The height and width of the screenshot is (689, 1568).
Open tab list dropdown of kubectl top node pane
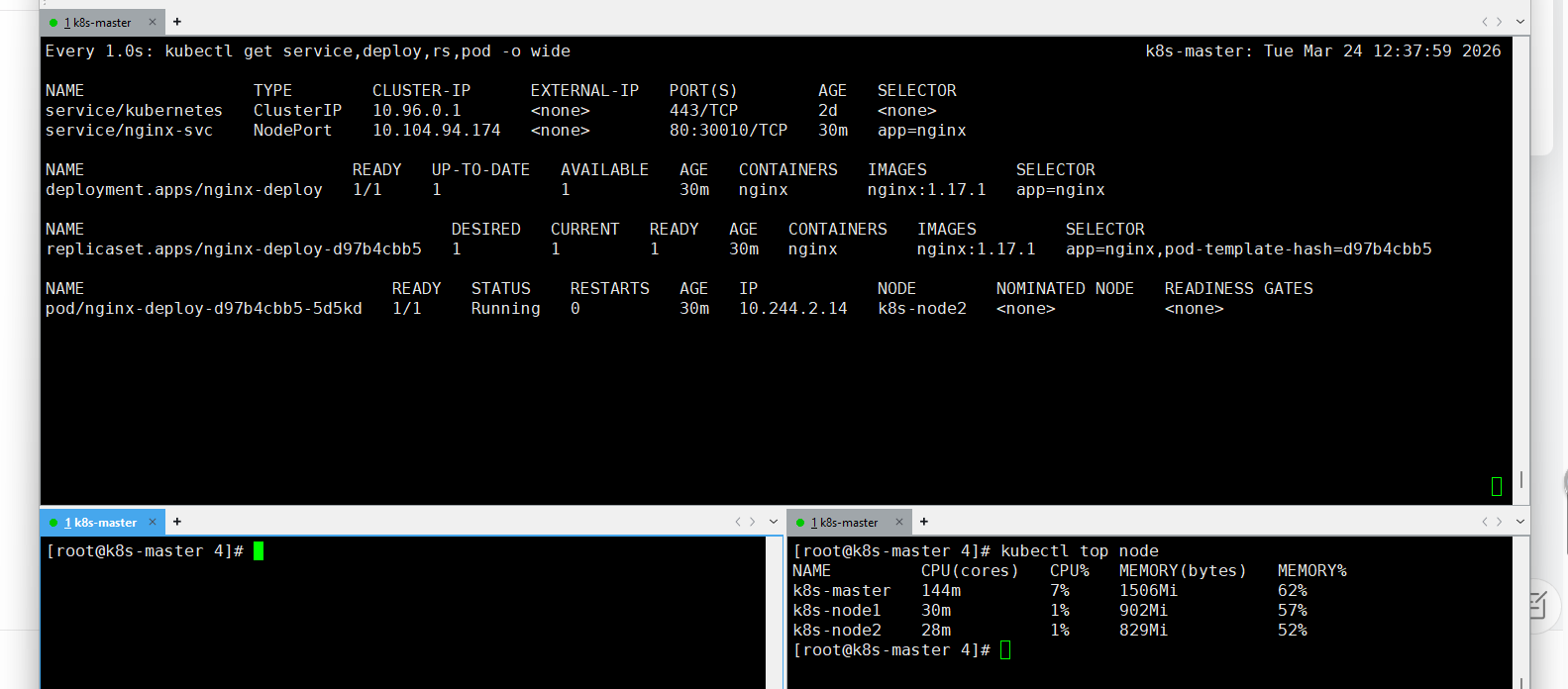click(1520, 522)
